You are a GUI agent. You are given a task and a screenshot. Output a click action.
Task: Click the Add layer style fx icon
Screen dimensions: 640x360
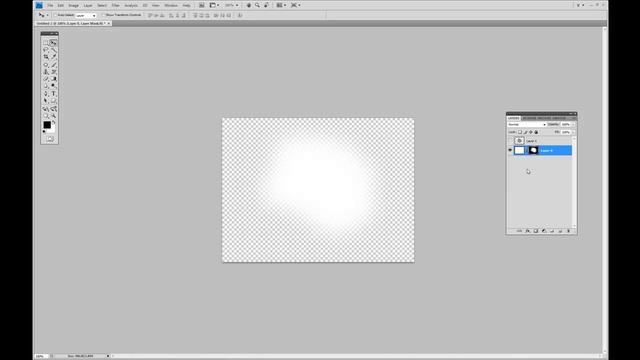click(x=527, y=231)
